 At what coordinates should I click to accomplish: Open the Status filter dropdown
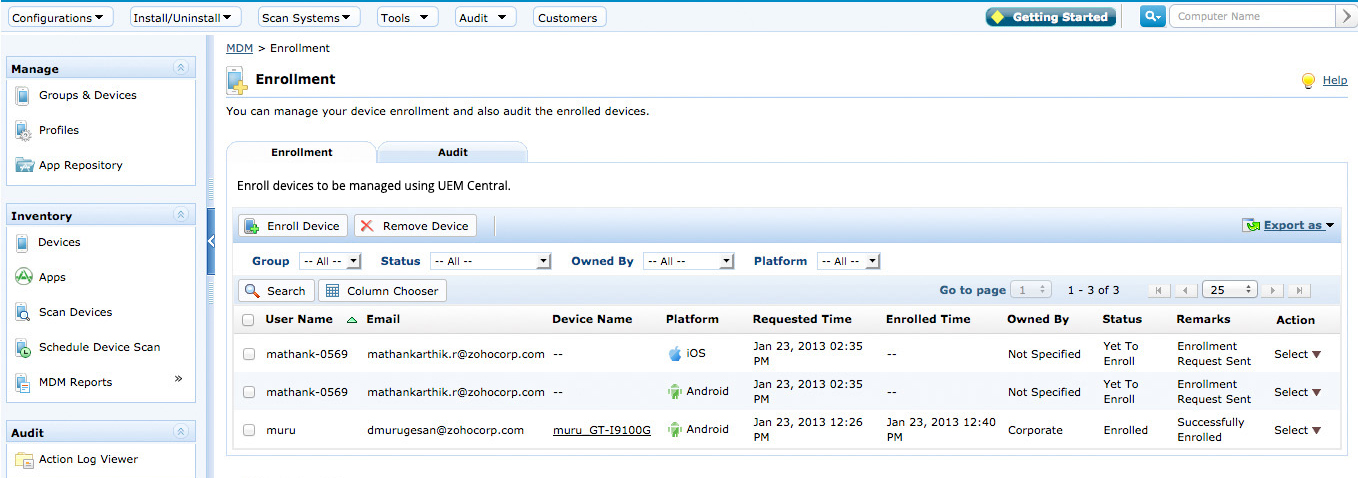(x=490, y=261)
